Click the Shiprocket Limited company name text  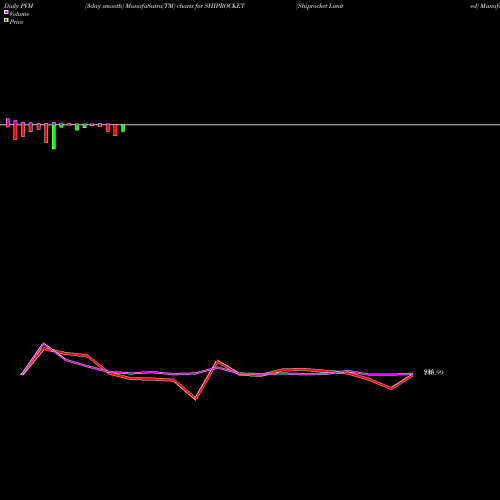(319, 6)
